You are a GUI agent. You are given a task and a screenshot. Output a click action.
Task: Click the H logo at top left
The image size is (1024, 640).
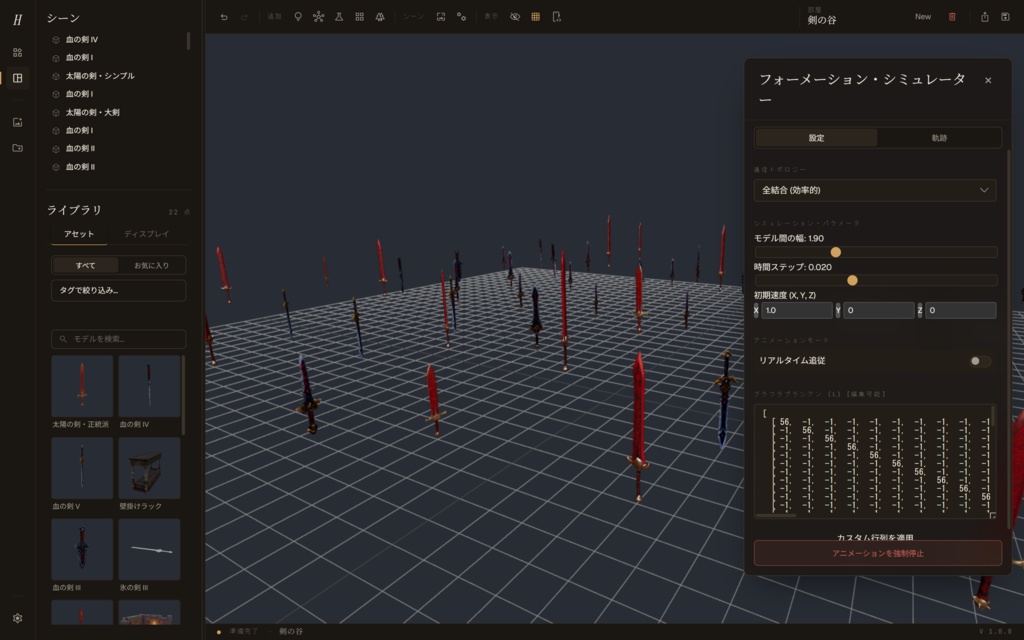pyautogui.click(x=18, y=20)
